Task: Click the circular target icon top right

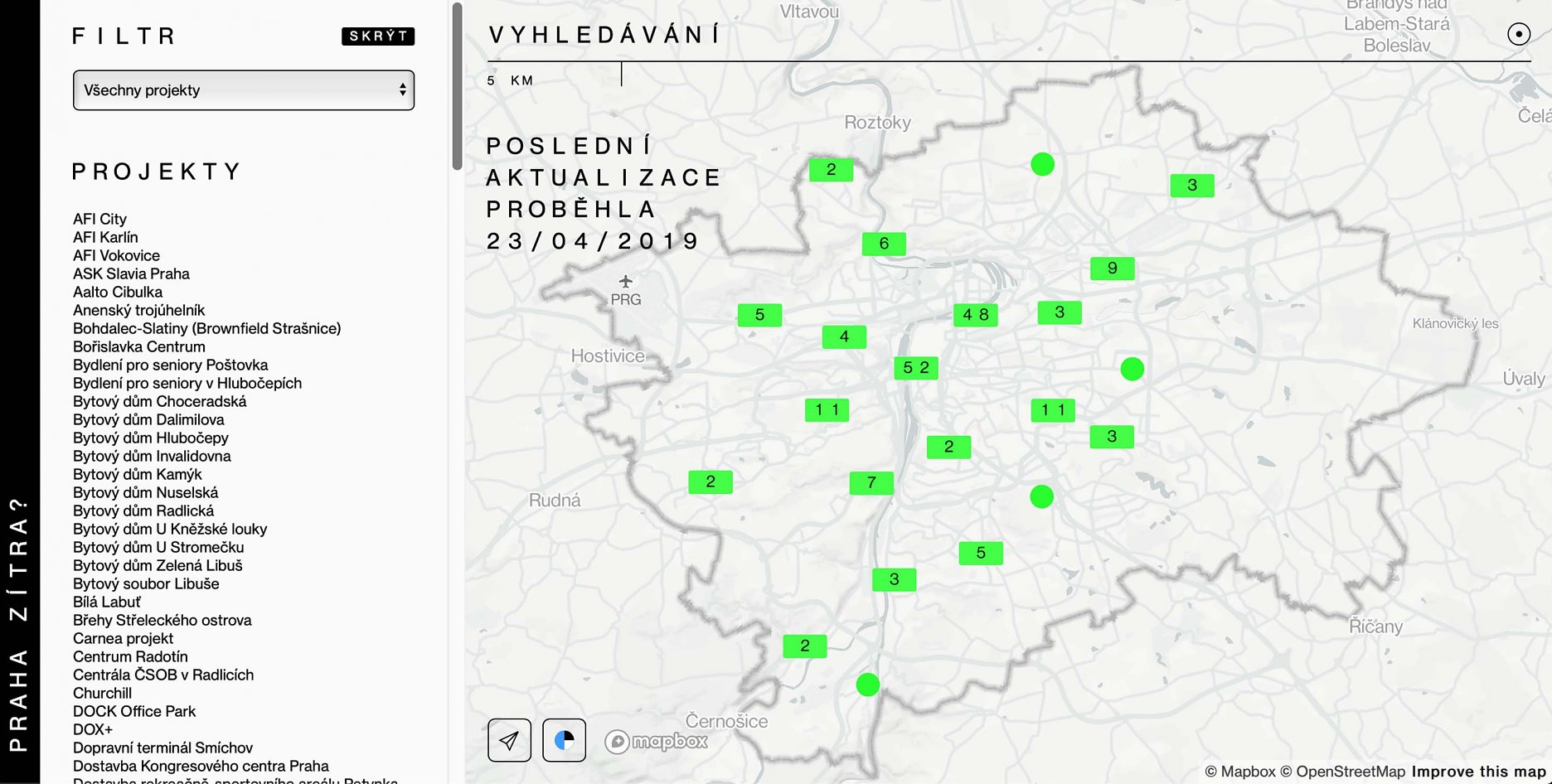Action: coord(1518,34)
